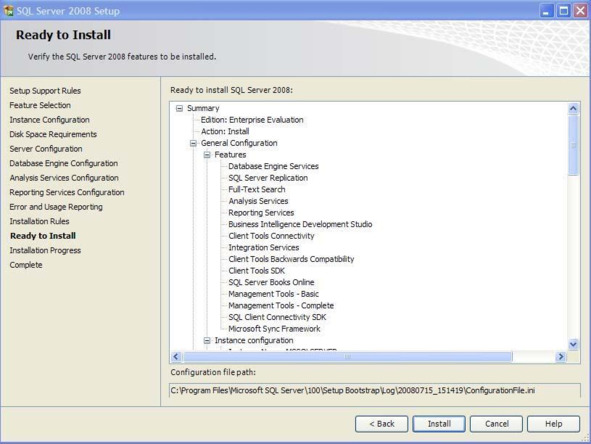Viewport: 591px width, 444px height.
Task: Collapse the Summary tree node
Action: click(x=179, y=109)
